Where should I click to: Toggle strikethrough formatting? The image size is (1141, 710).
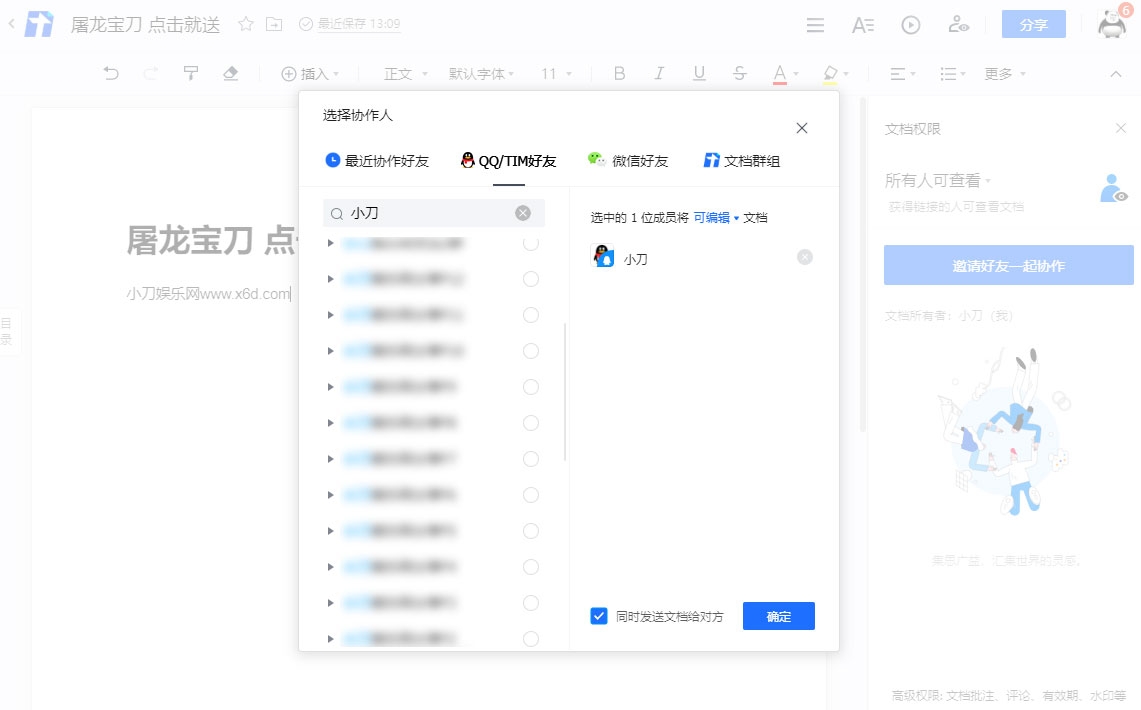739,73
